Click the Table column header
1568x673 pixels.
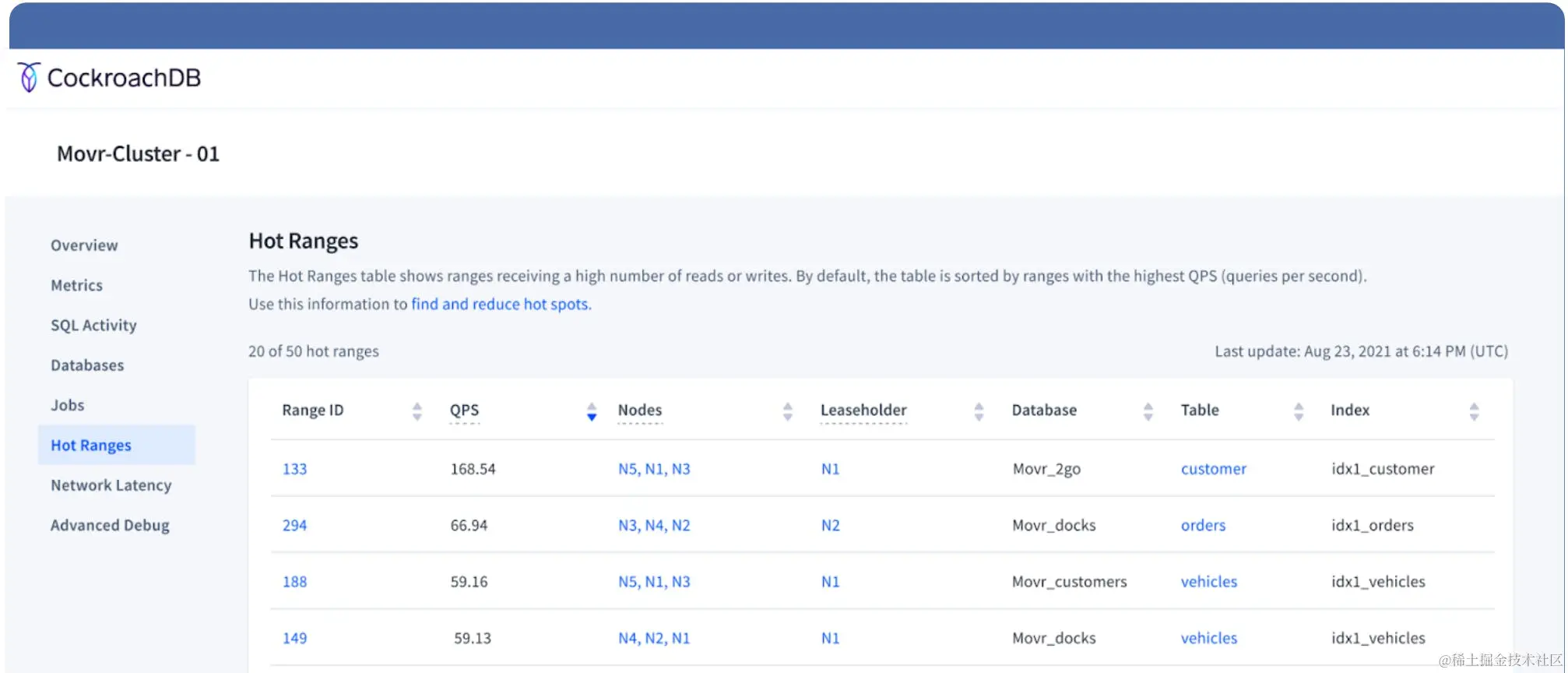(x=1200, y=410)
